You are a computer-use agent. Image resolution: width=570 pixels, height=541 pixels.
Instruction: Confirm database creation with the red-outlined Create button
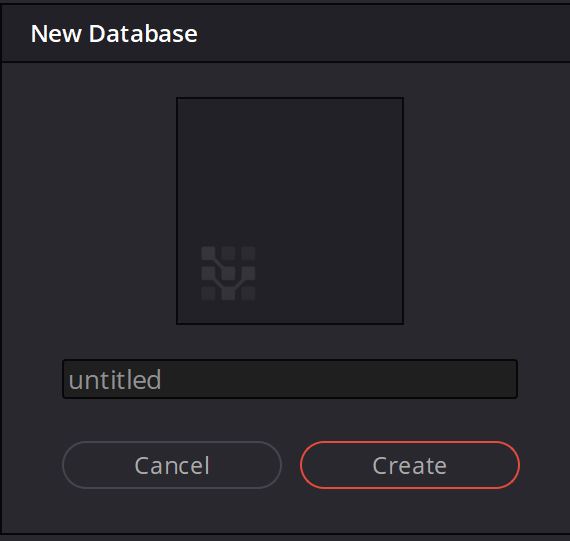[410, 465]
